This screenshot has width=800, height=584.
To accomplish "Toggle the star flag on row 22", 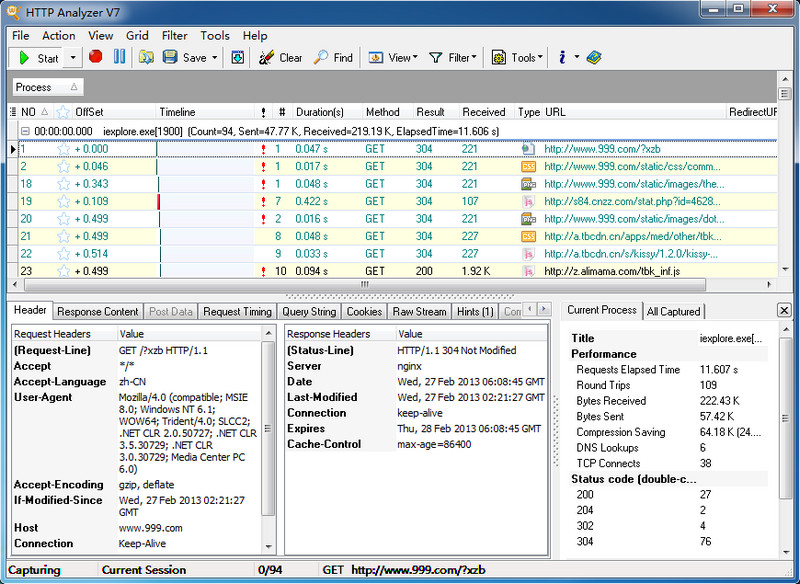I will pyautogui.click(x=64, y=254).
